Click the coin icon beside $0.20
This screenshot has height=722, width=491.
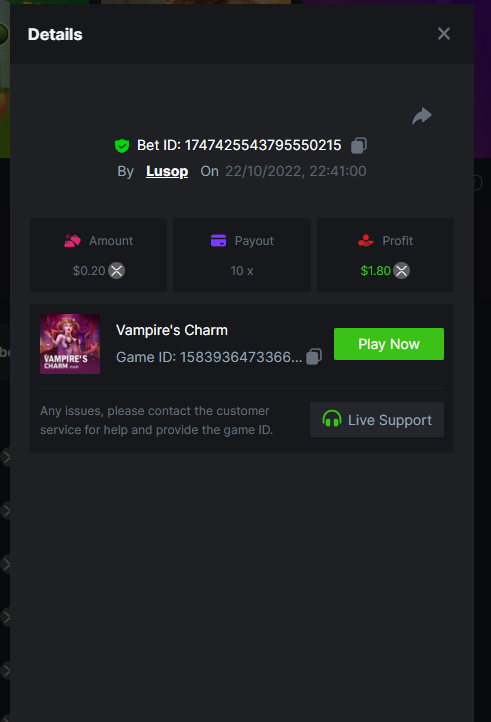point(117,271)
